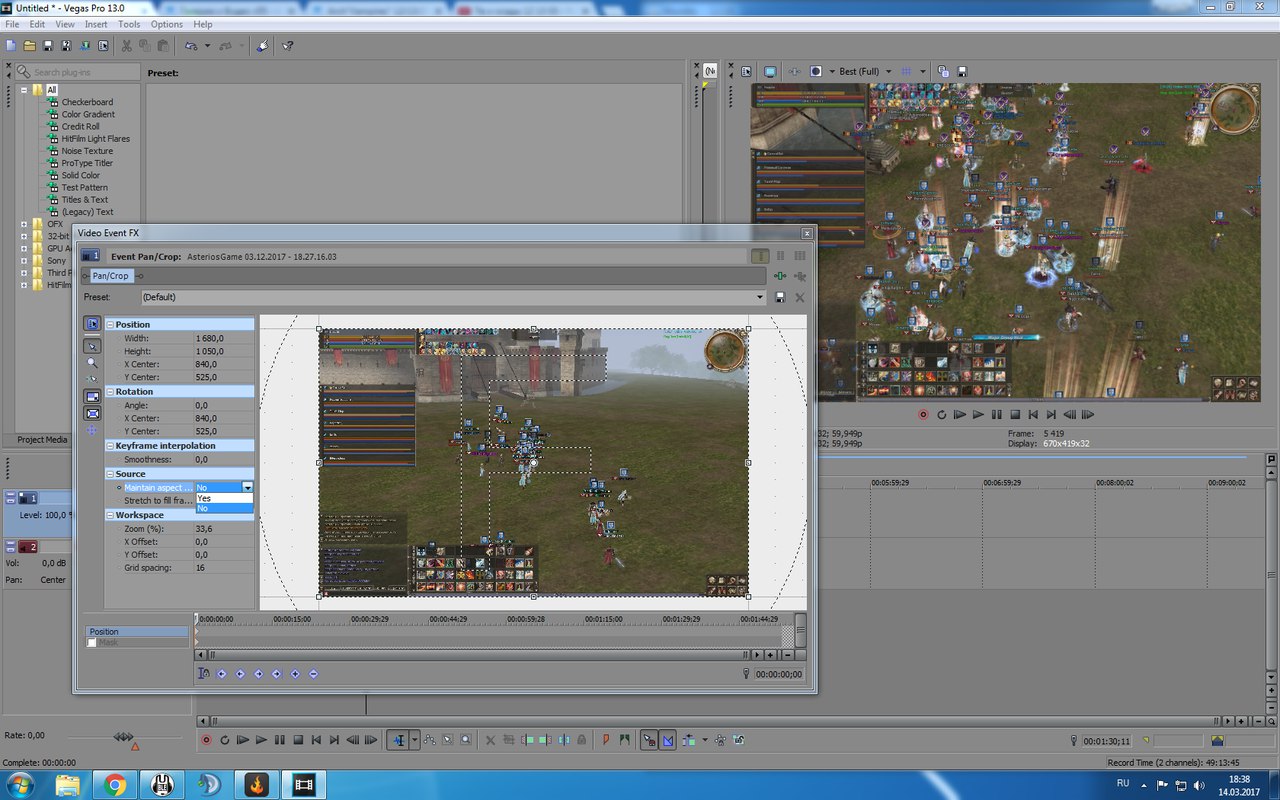This screenshot has width=1280, height=800.
Task: Click the Open project folder icon
Action: [30, 46]
